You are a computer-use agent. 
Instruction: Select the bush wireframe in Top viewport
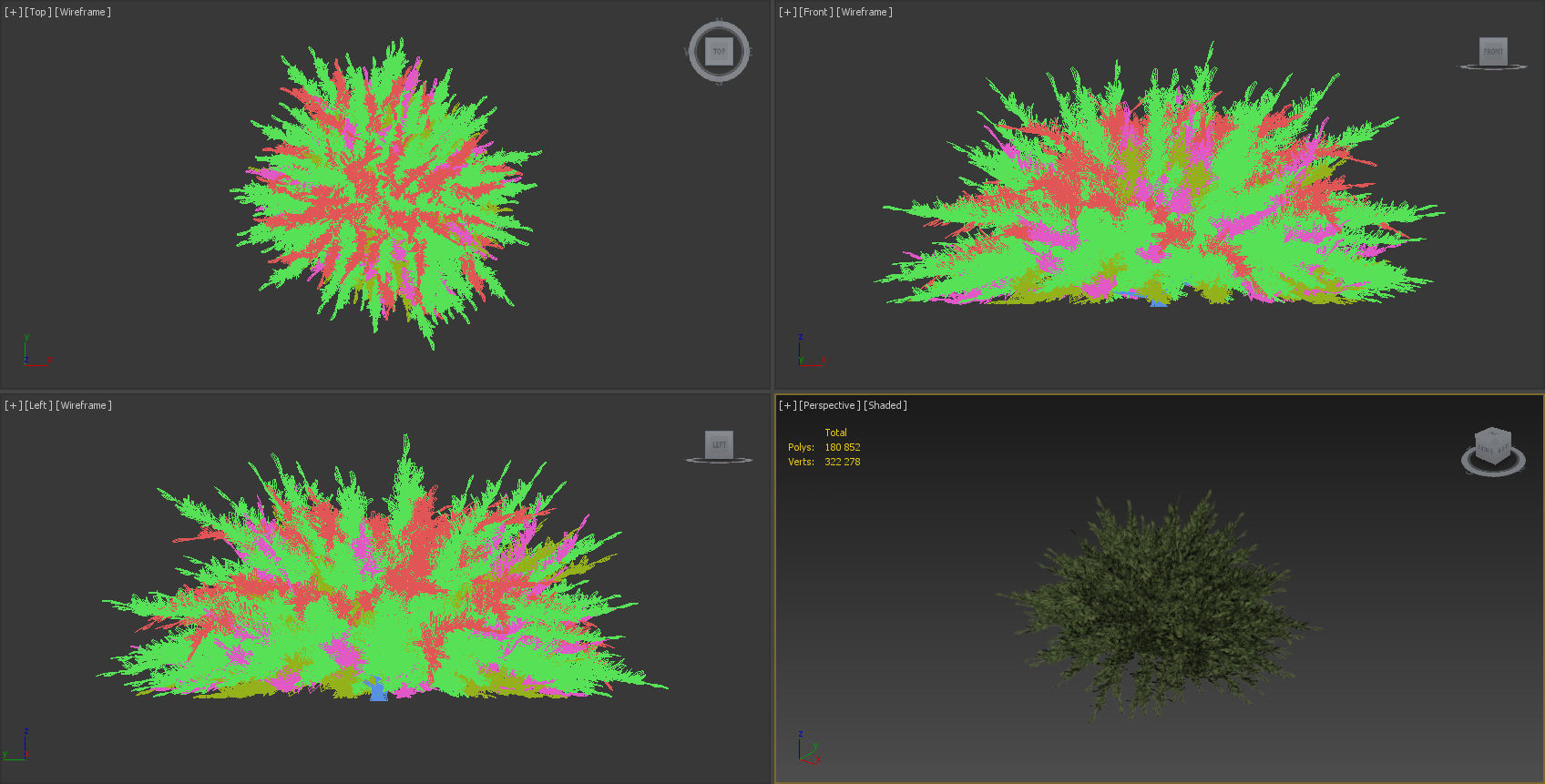[x=384, y=191]
